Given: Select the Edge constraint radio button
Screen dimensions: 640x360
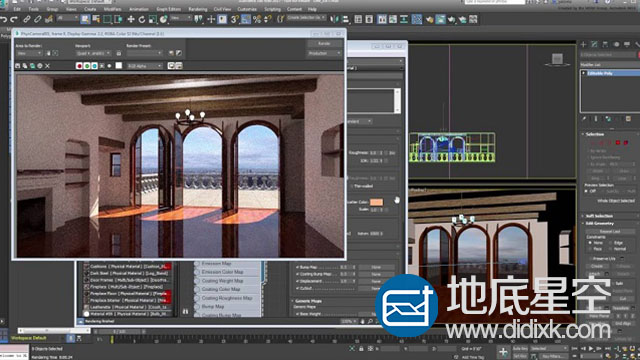Looking at the screenshot, I should click(x=611, y=243).
